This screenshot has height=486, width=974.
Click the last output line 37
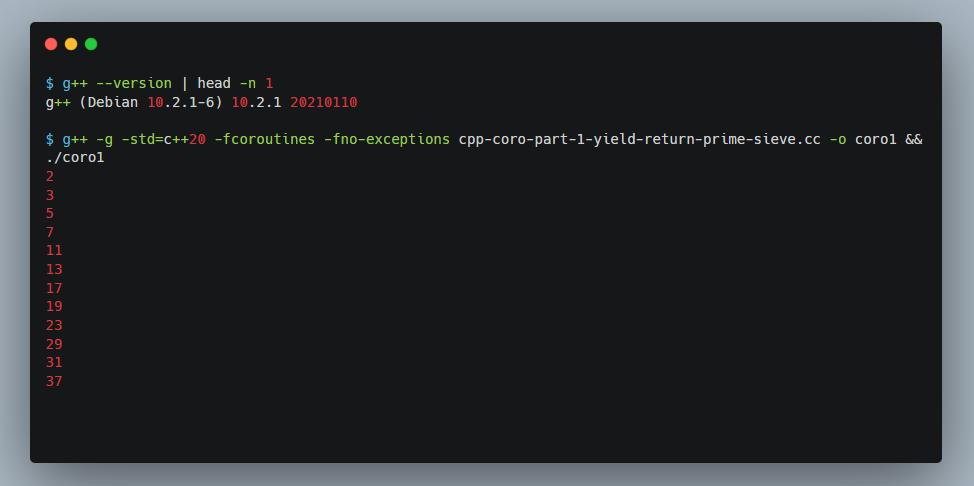tap(54, 381)
